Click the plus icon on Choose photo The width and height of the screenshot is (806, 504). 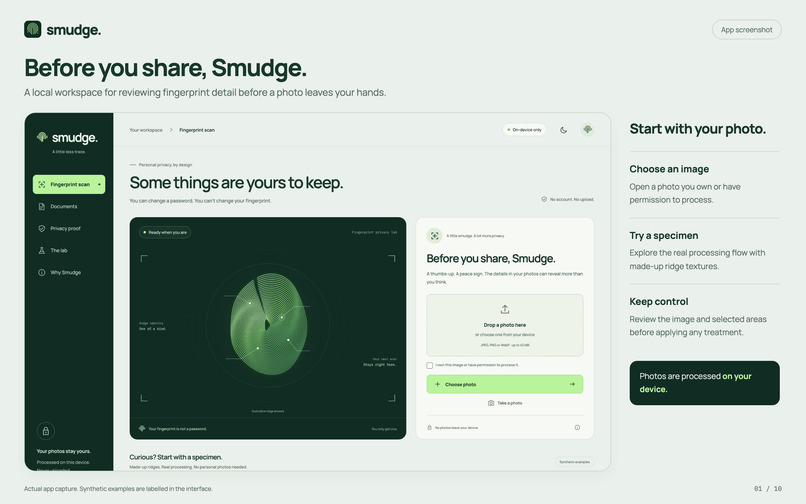(x=437, y=384)
